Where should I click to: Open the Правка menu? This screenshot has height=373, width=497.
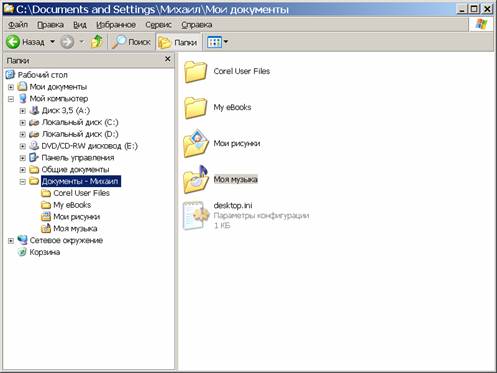point(50,25)
